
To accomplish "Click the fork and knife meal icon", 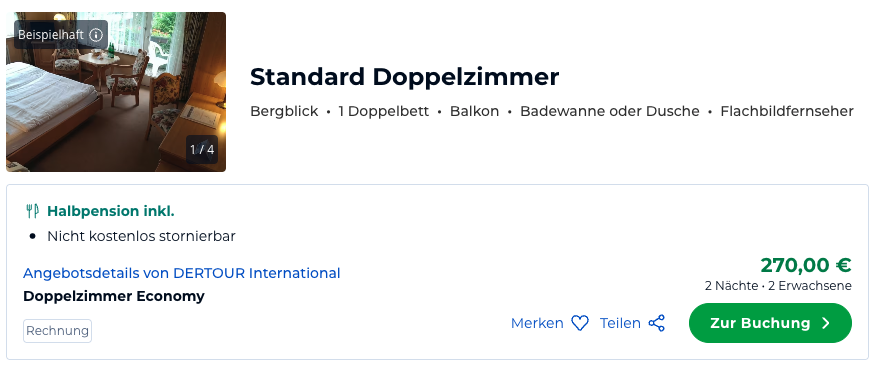I will (x=32, y=211).
